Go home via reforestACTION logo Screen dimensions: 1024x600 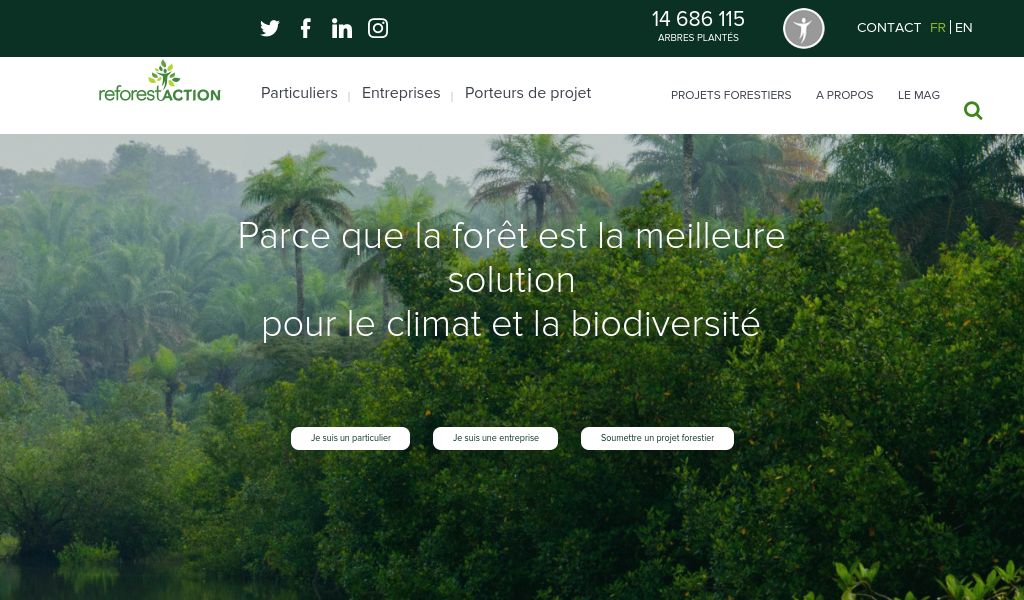point(159,82)
